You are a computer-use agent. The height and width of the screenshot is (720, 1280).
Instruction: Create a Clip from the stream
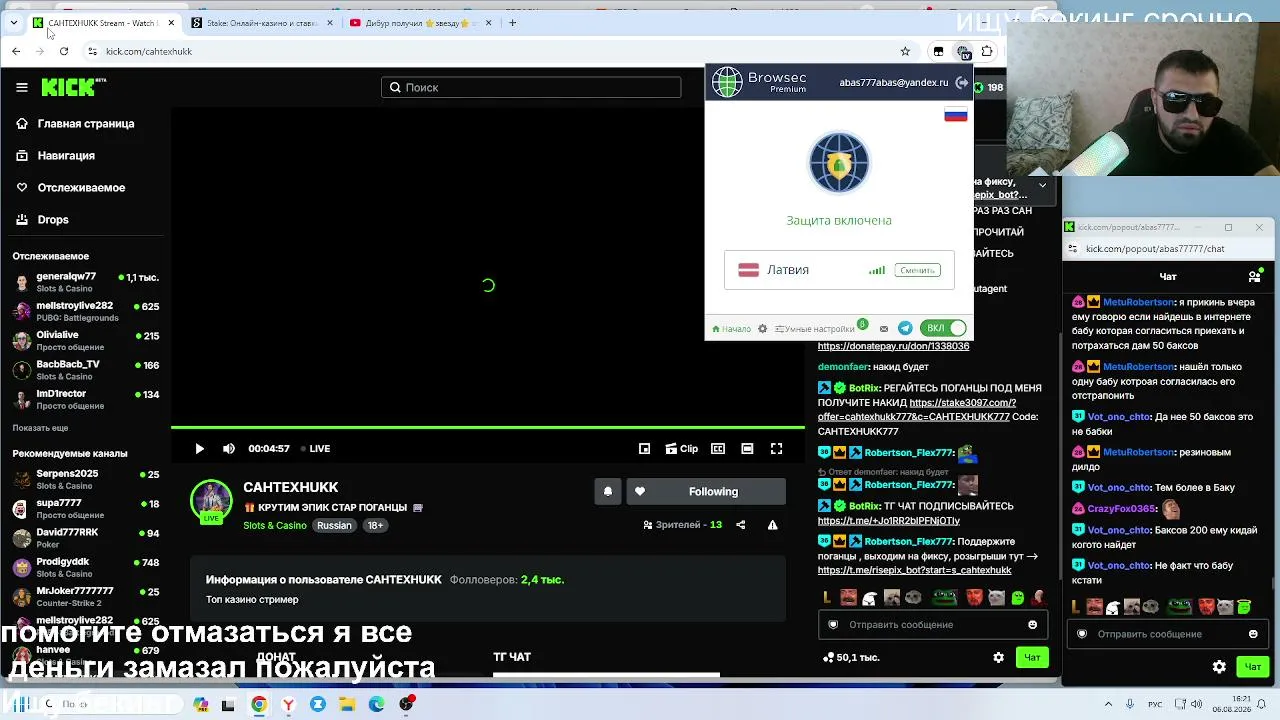click(682, 449)
